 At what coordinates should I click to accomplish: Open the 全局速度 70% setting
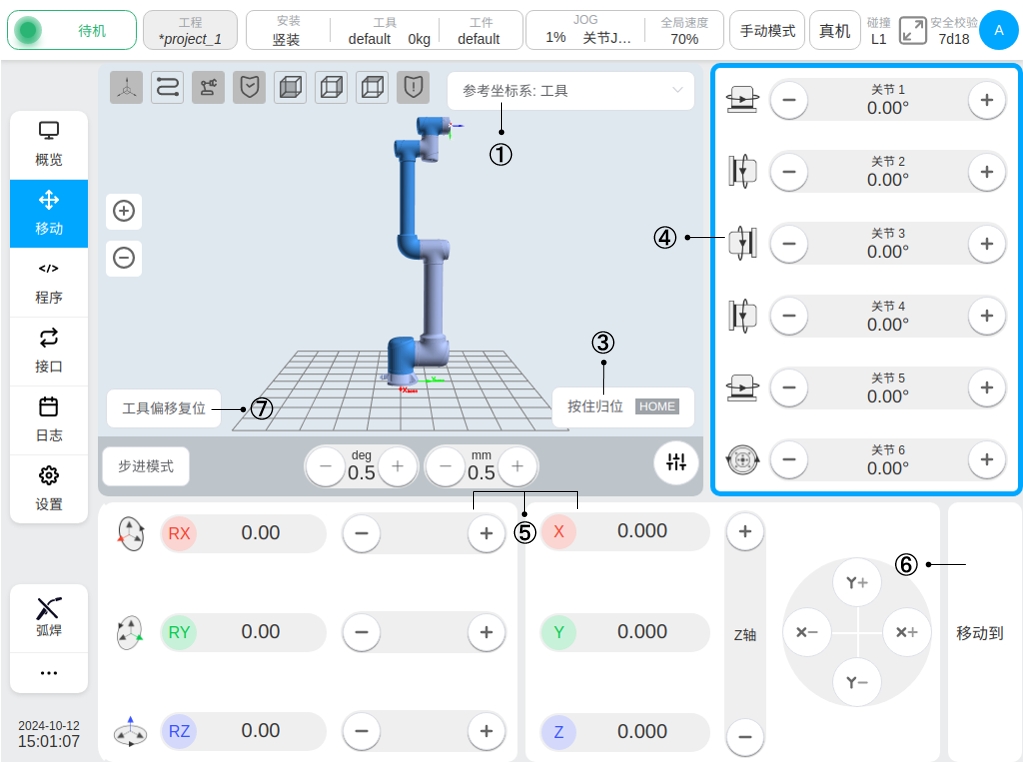tap(684, 31)
